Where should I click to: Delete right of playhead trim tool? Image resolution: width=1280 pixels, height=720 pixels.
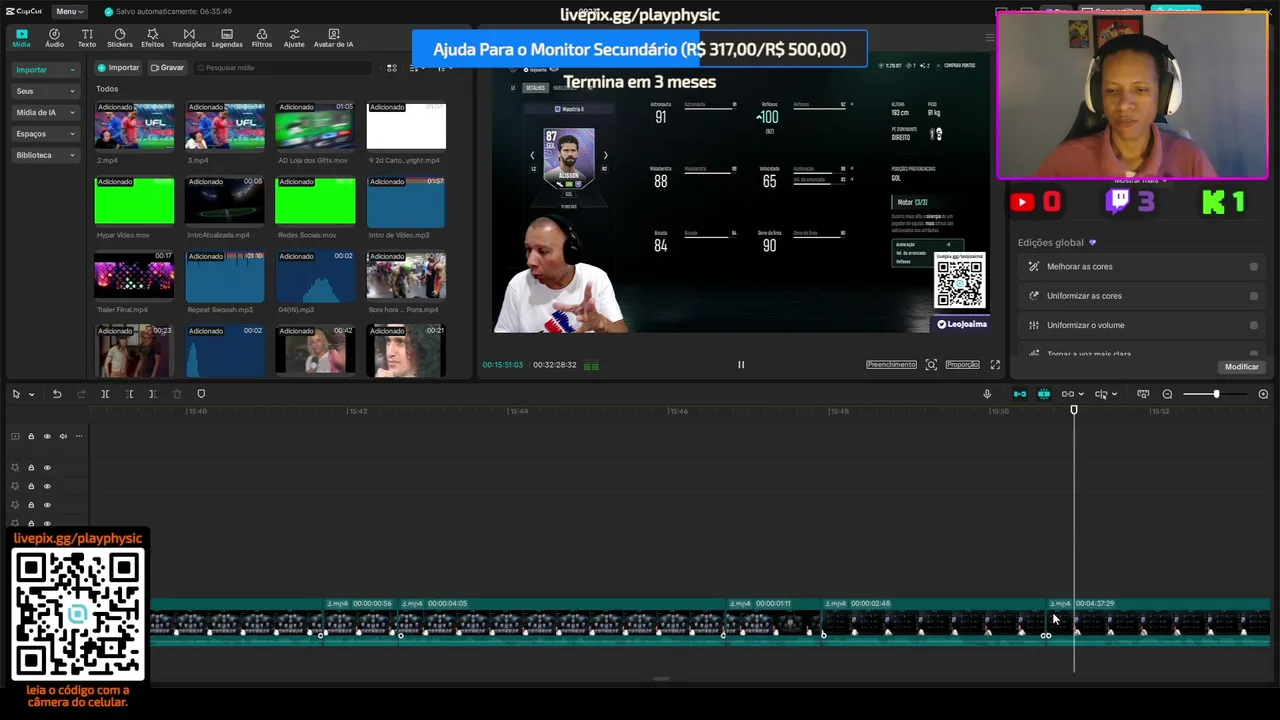[153, 394]
